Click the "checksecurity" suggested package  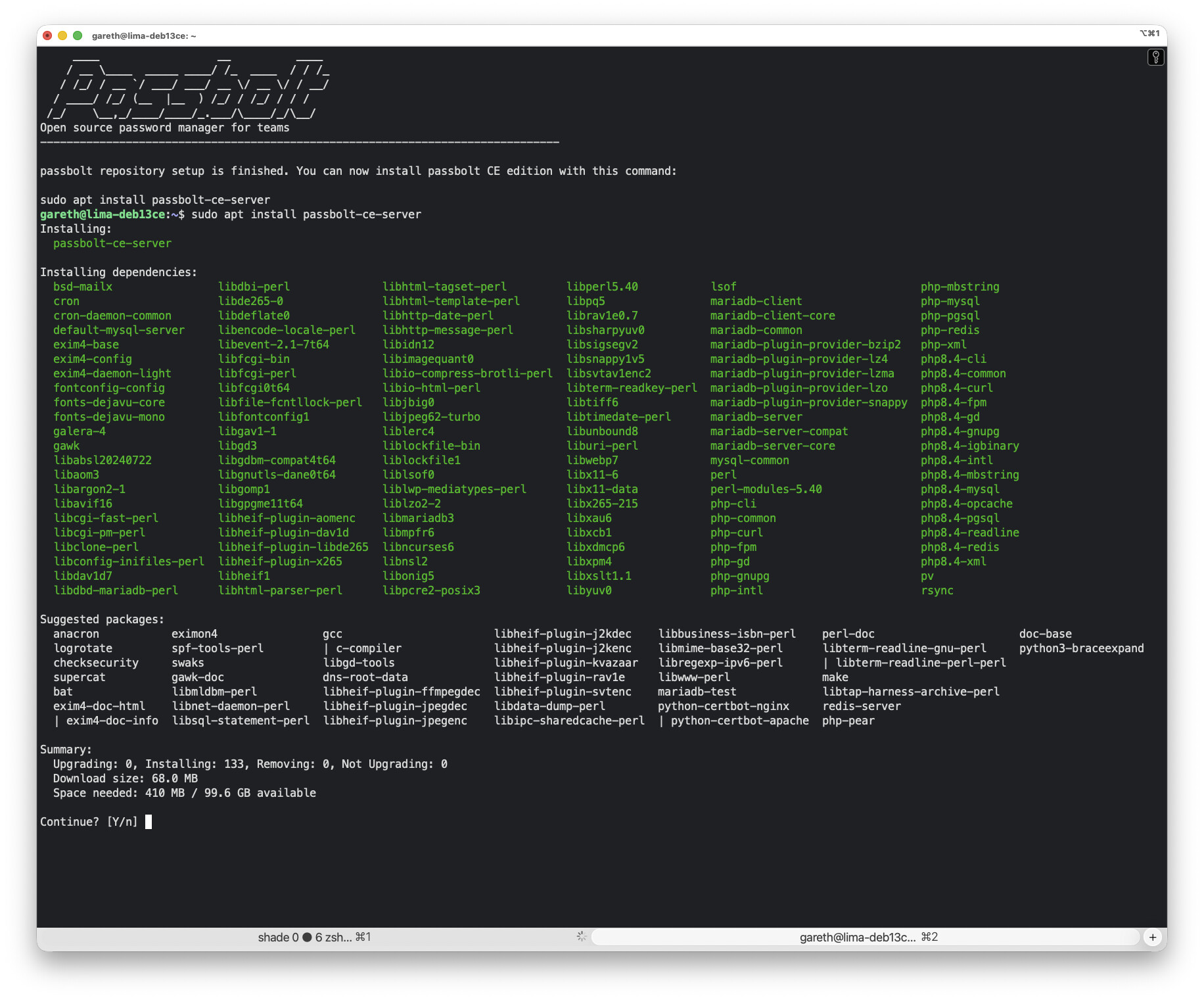pyautogui.click(x=96, y=663)
